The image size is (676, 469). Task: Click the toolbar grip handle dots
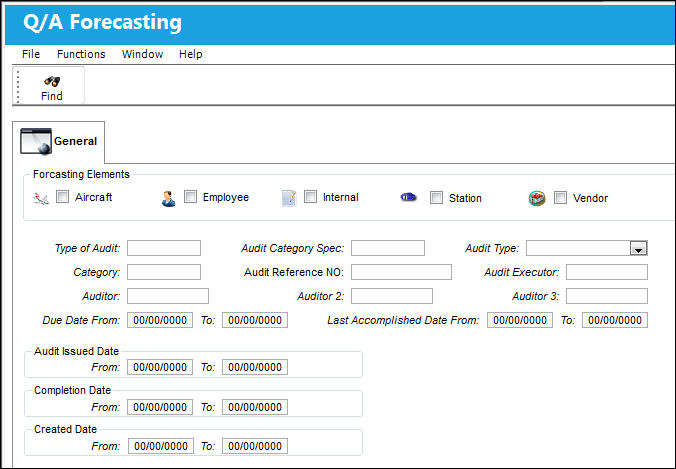point(18,87)
